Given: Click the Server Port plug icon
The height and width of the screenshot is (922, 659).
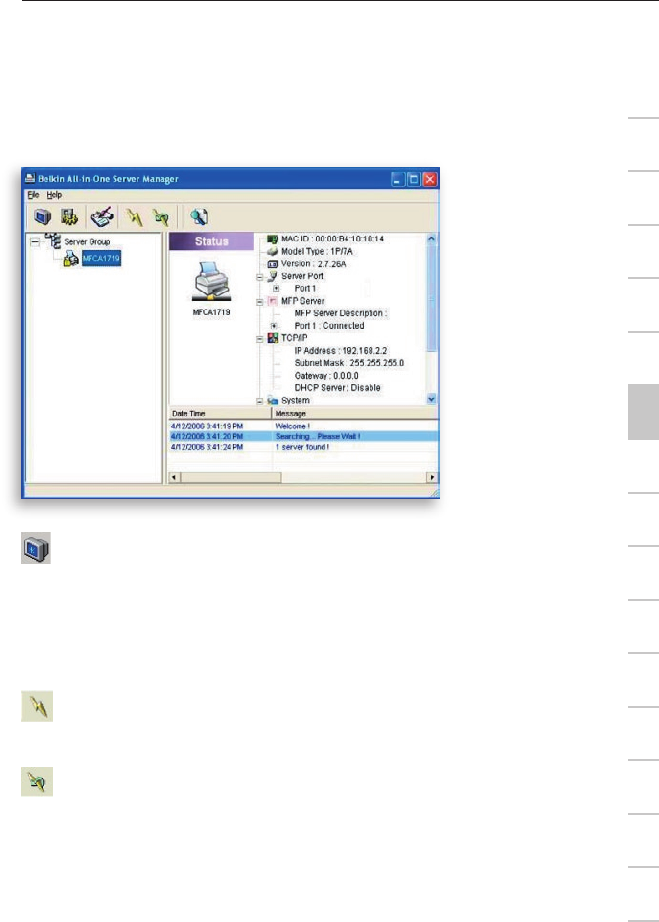Looking at the screenshot, I should [272, 276].
